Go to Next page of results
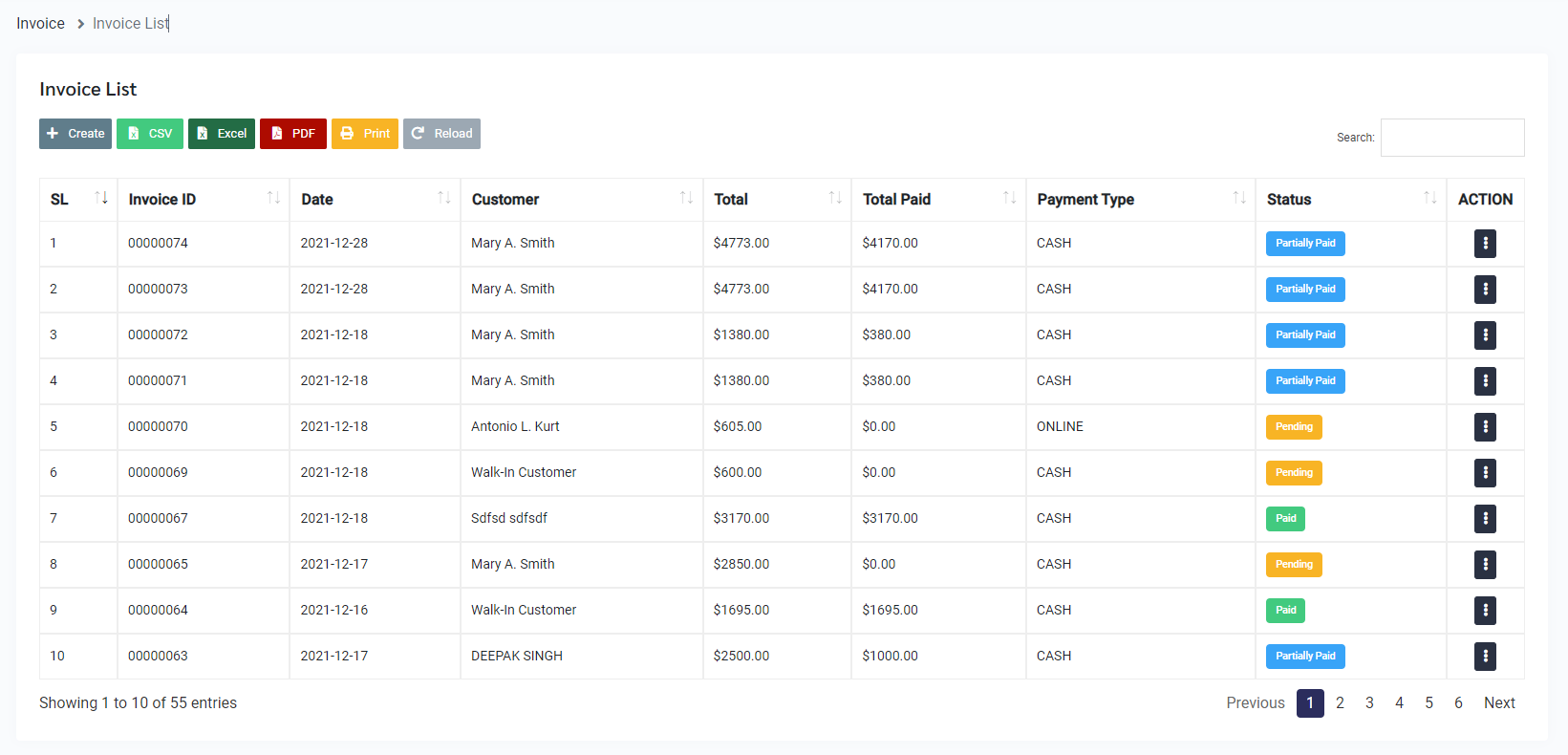This screenshot has height=755, width=1568. [1499, 703]
